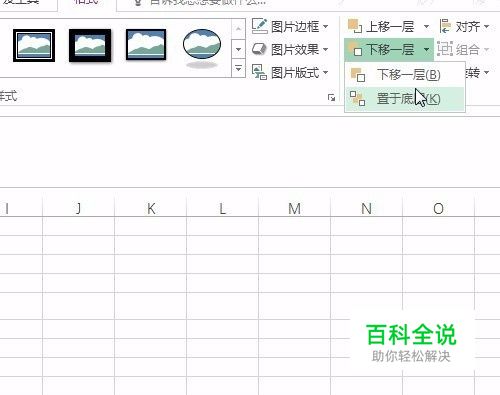Select column K header
500x395 pixels.
click(151, 209)
